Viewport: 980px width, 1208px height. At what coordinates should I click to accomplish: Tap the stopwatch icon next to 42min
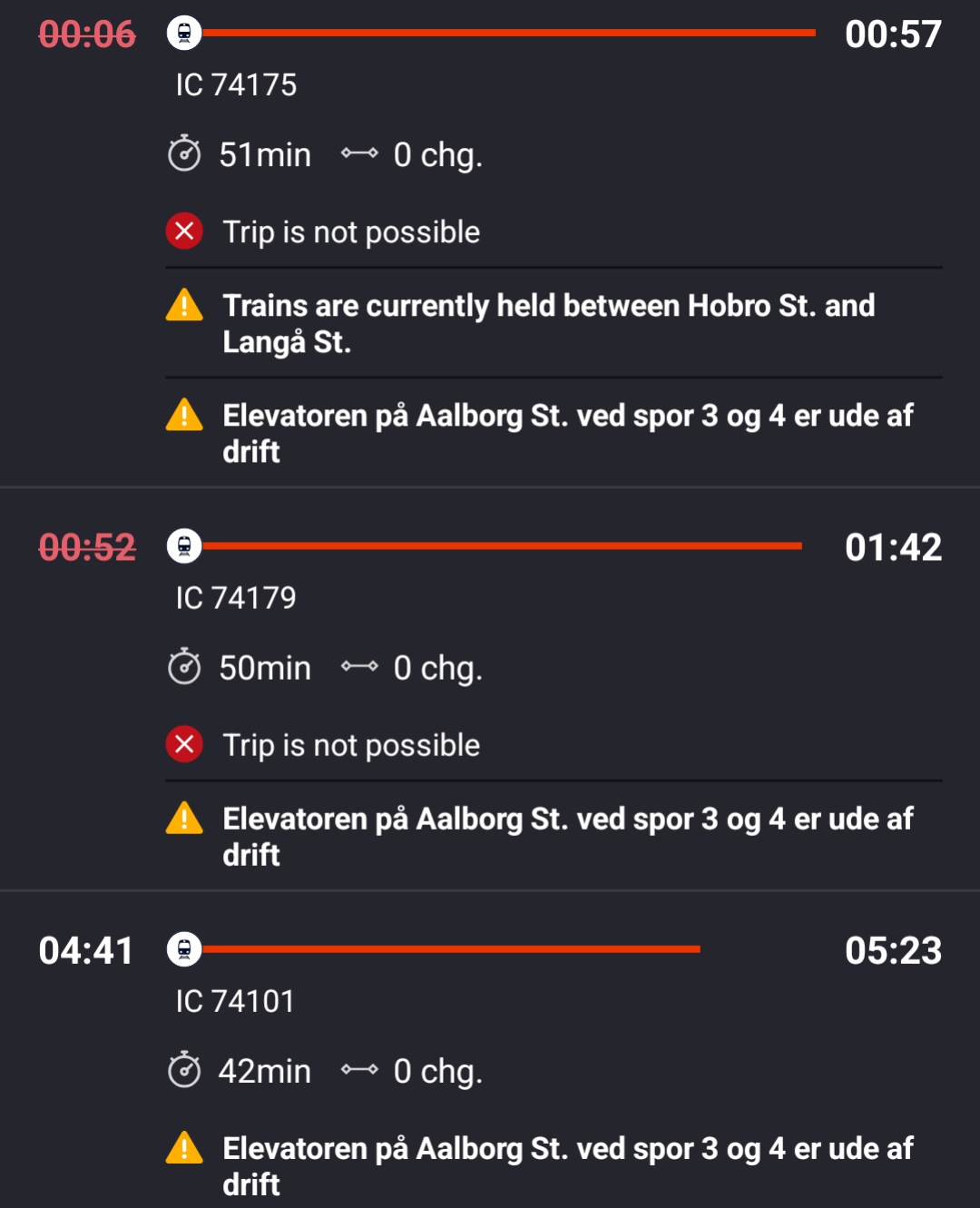[184, 1070]
